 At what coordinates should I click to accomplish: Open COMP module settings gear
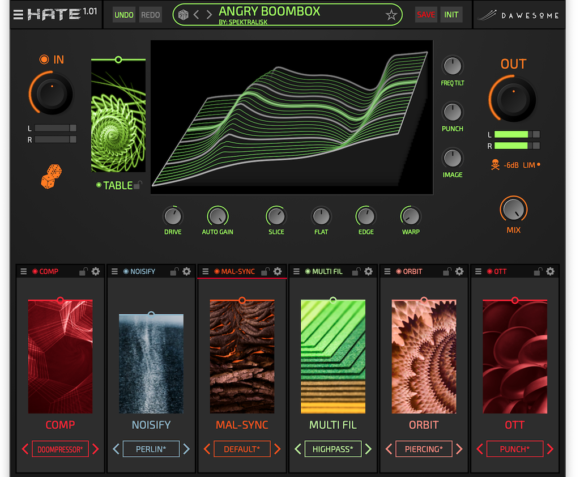click(x=95, y=271)
